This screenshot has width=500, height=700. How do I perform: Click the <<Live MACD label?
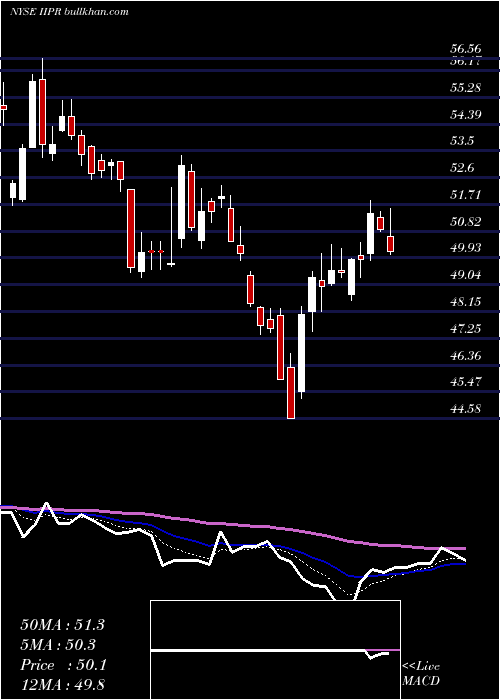pyautogui.click(x=421, y=674)
